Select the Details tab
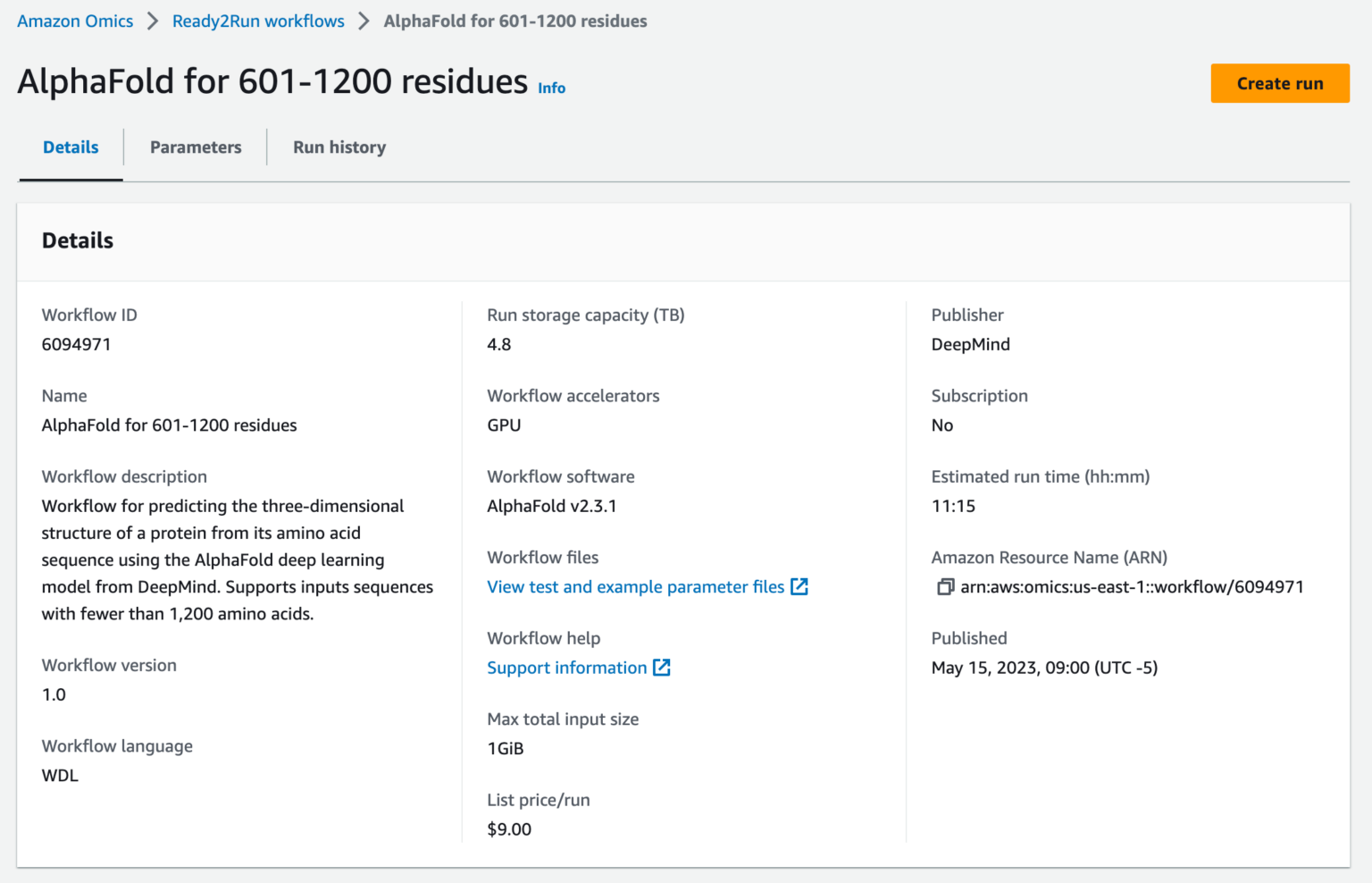Image resolution: width=1372 pixels, height=883 pixels. click(x=70, y=147)
